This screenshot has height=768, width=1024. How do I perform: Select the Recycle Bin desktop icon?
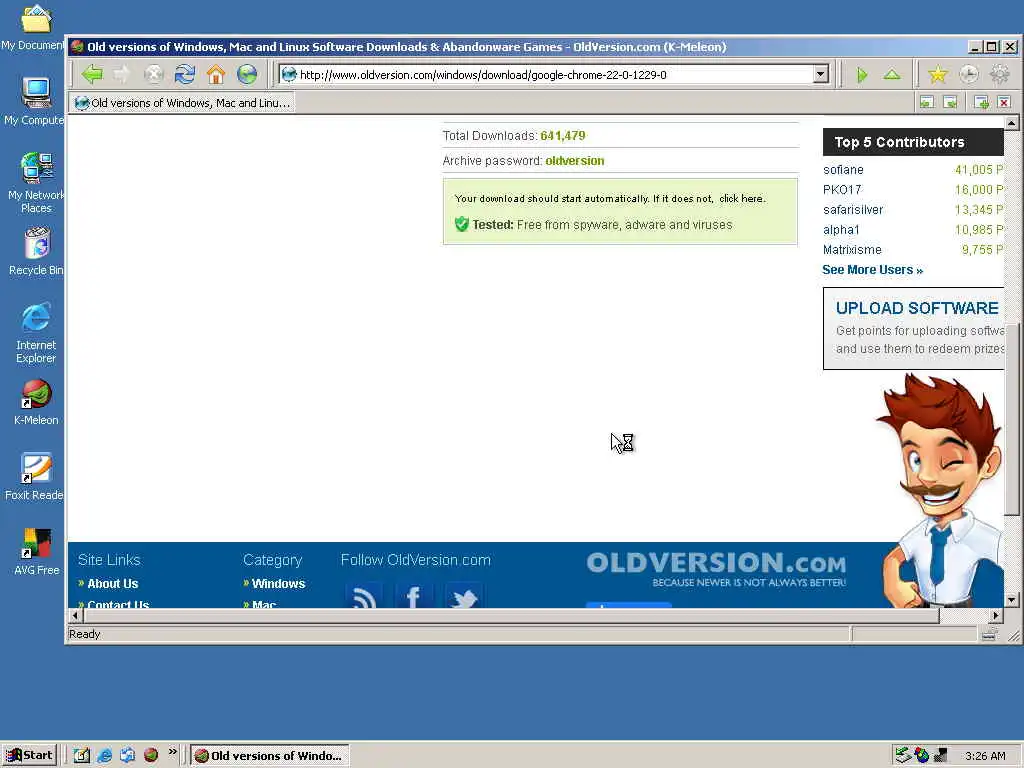pos(37,251)
